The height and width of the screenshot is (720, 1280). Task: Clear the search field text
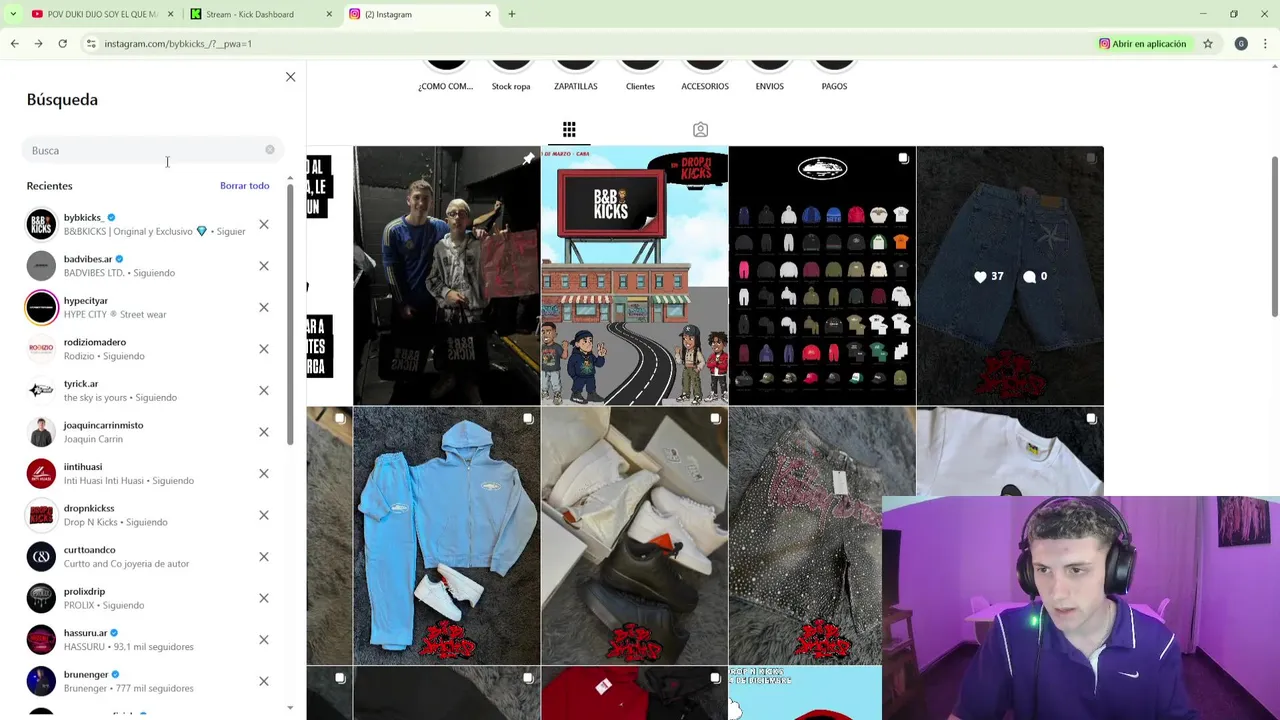270,150
